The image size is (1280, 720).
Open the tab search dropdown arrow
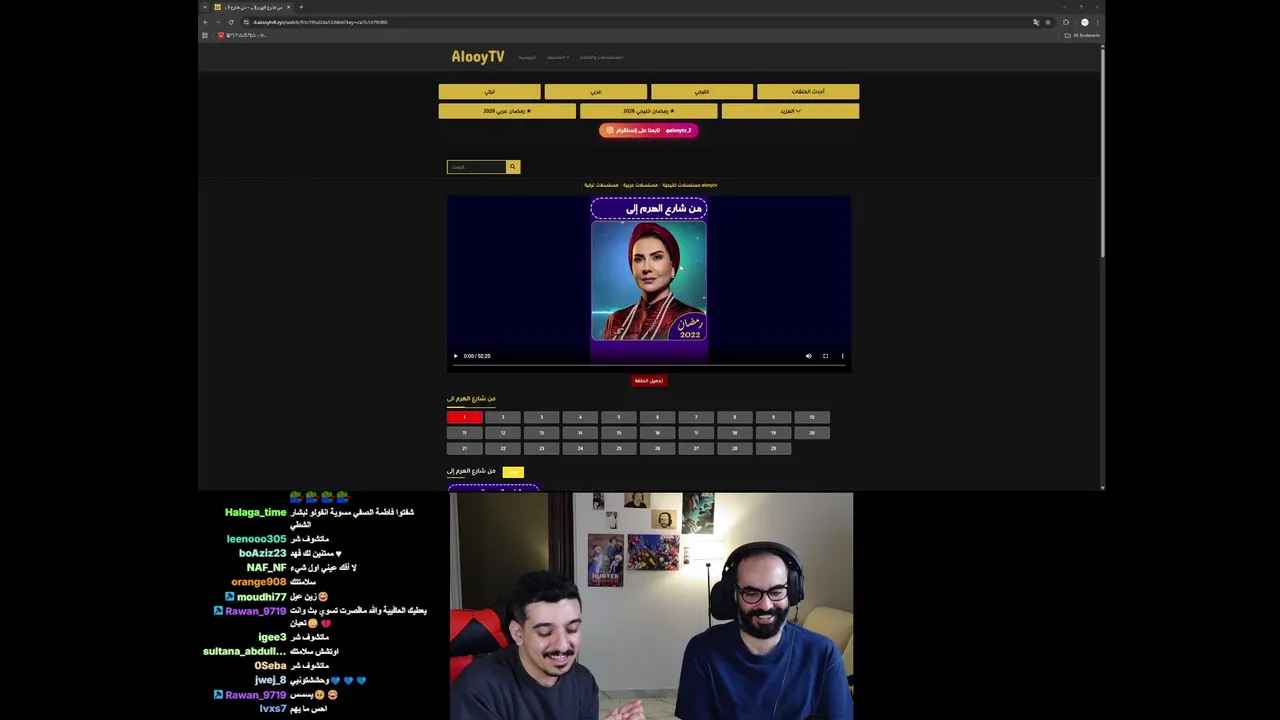(x=205, y=7)
